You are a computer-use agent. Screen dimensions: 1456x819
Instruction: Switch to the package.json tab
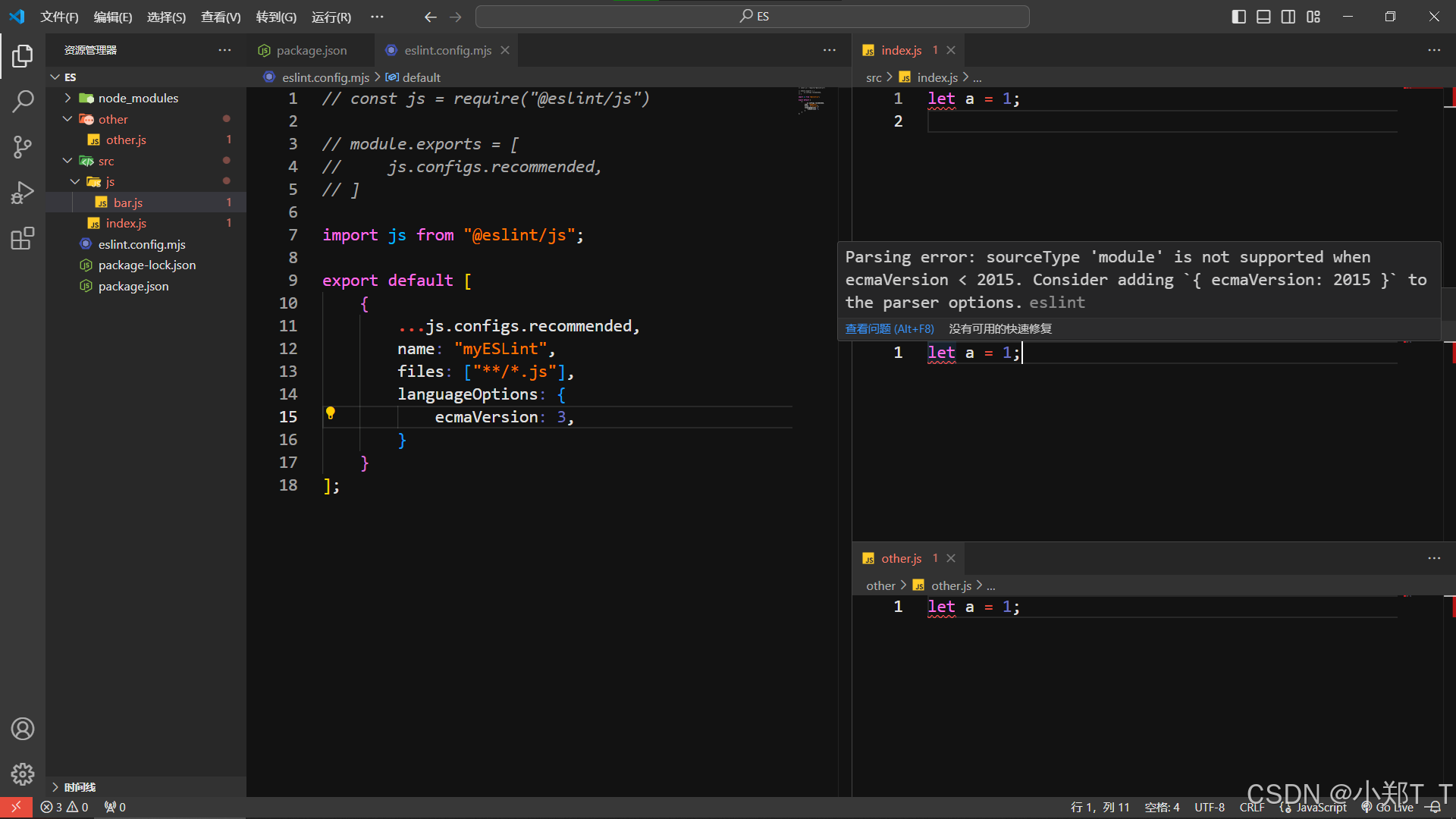point(311,50)
